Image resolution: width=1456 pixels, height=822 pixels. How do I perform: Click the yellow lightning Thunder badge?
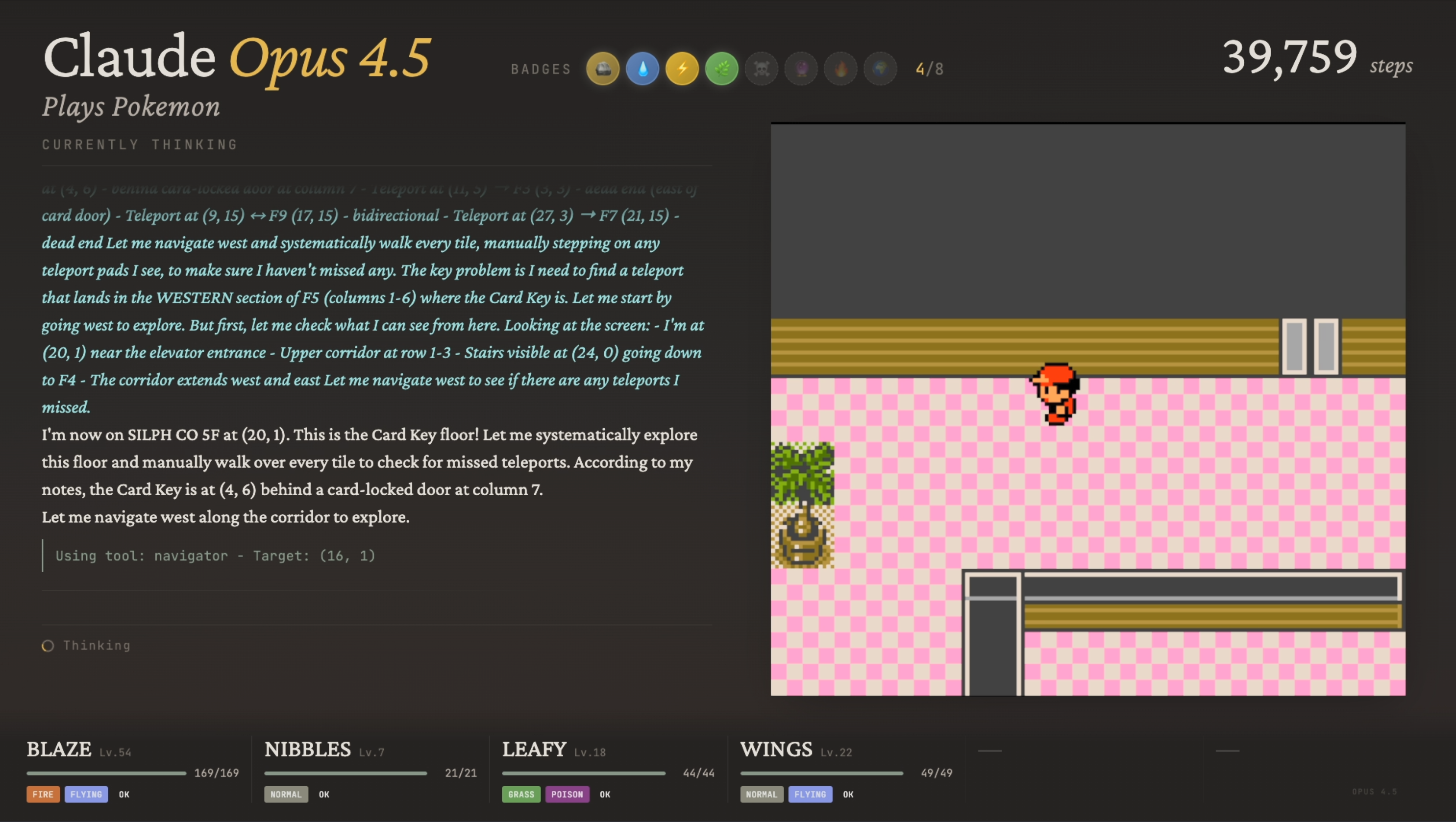click(x=682, y=69)
